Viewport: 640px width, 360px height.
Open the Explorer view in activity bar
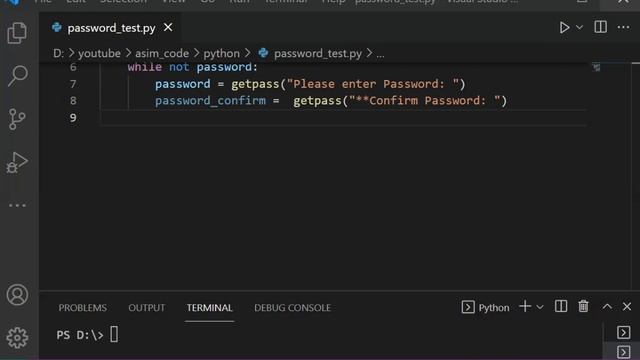(x=17, y=33)
